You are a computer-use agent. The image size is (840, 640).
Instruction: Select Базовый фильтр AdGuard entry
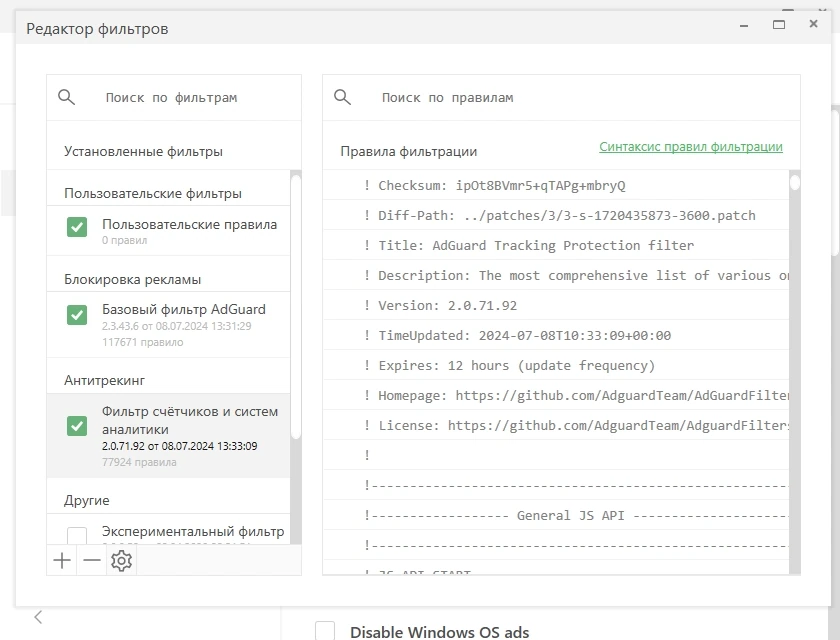pos(168,325)
